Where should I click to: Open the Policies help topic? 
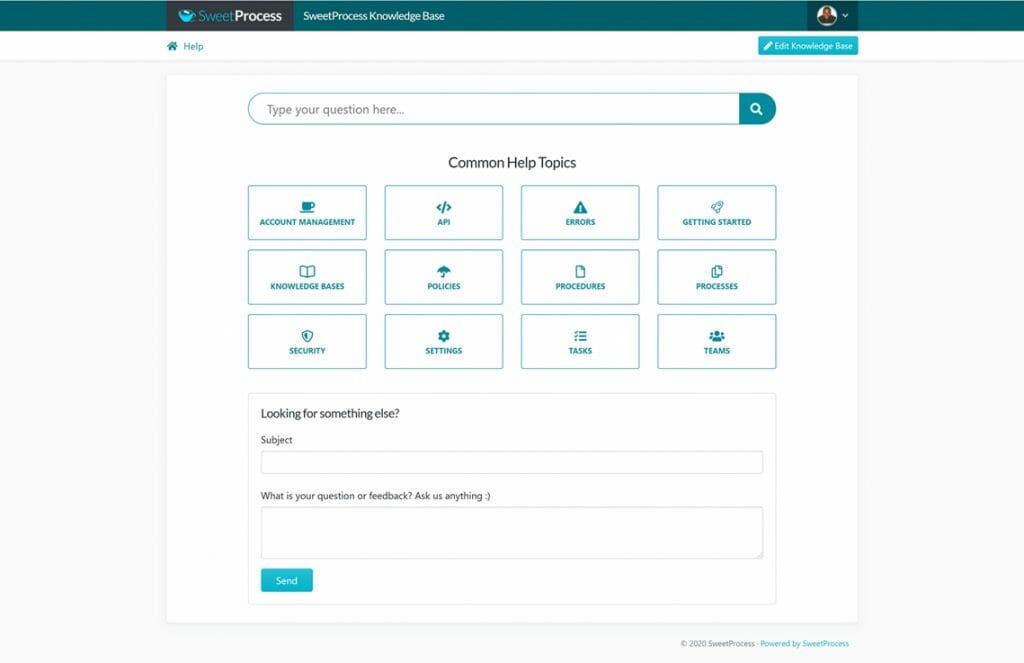coord(443,277)
